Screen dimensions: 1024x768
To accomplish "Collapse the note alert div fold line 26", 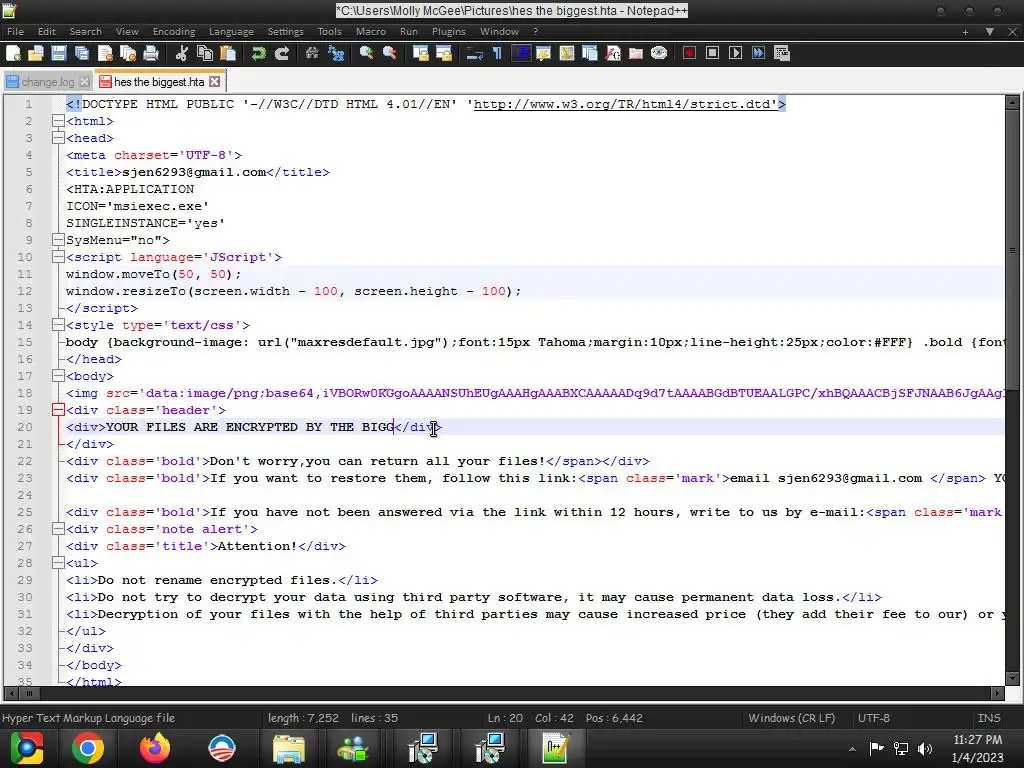I will pos(58,529).
